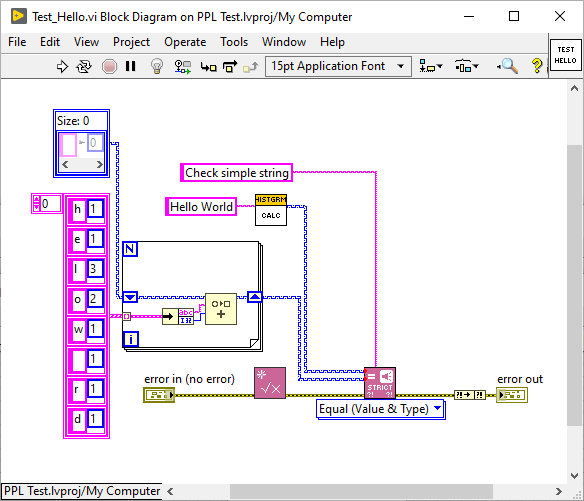584x501 pixels.
Task: Click the error conversion node before error out
Action: point(470,395)
